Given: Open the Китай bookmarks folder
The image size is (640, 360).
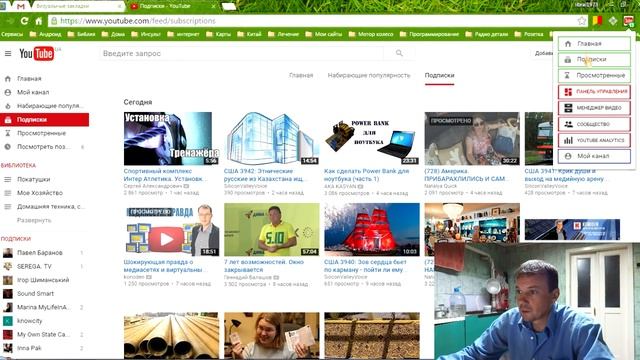Looking at the screenshot, I should [249, 34].
